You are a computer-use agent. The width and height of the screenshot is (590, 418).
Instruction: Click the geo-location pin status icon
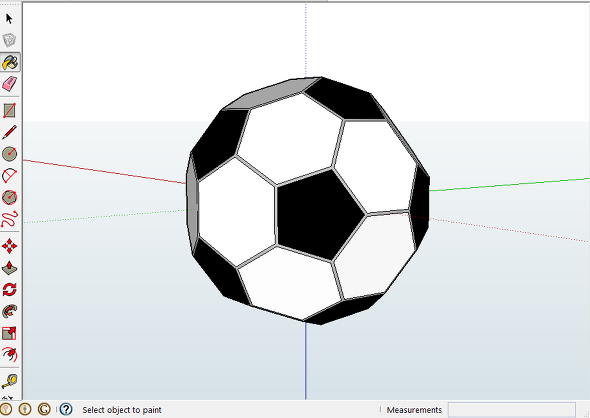click(5, 409)
